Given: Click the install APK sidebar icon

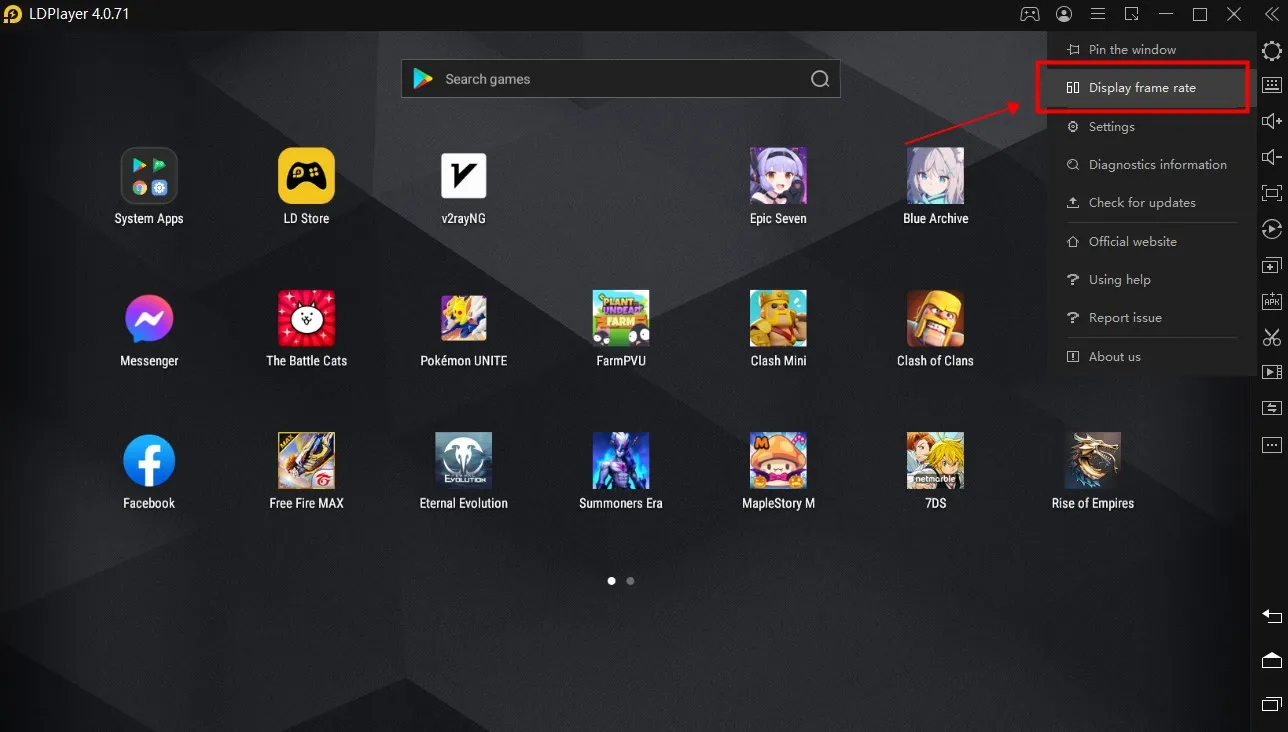Looking at the screenshot, I should (x=1271, y=301).
